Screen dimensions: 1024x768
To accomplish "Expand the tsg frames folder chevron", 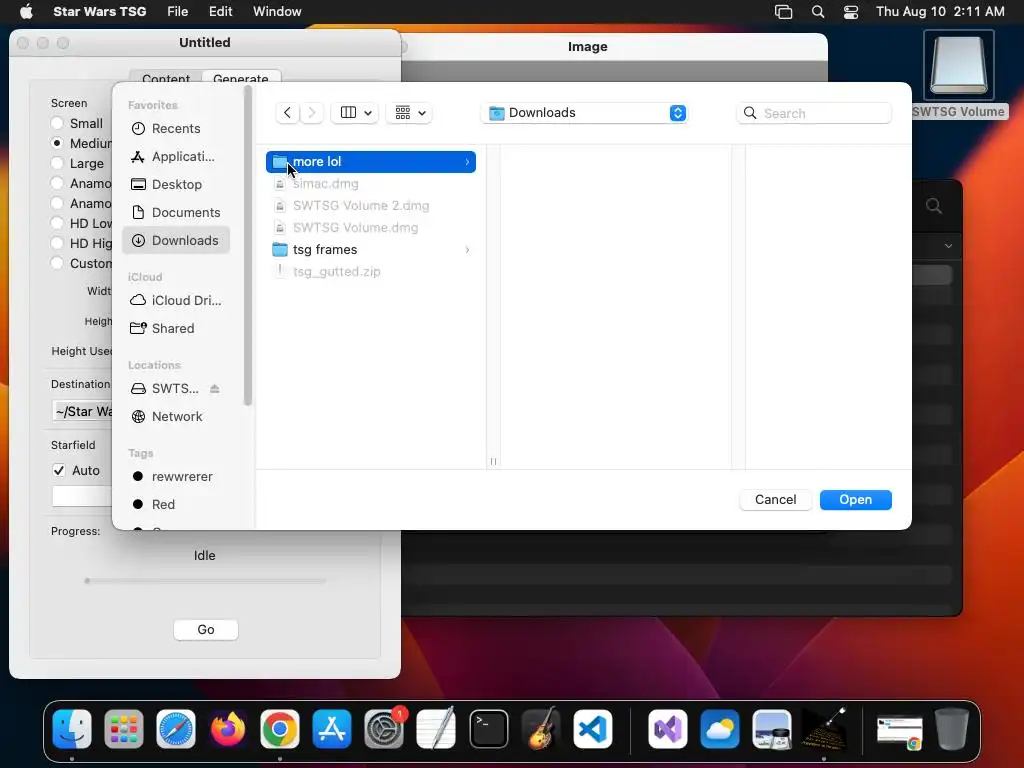I will (467, 249).
